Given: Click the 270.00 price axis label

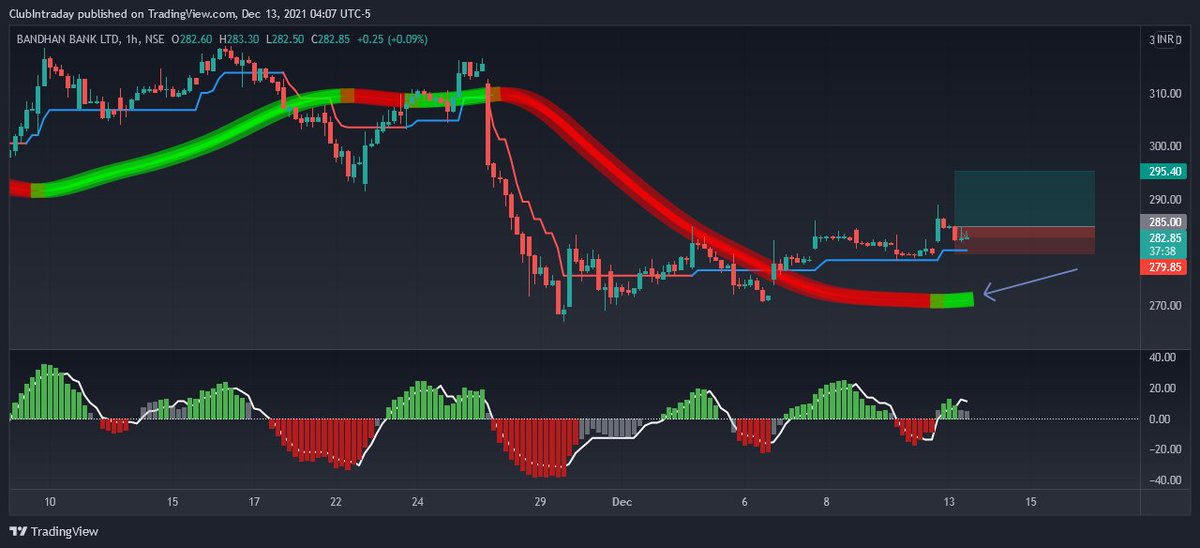Looking at the screenshot, I should 1166,305.
